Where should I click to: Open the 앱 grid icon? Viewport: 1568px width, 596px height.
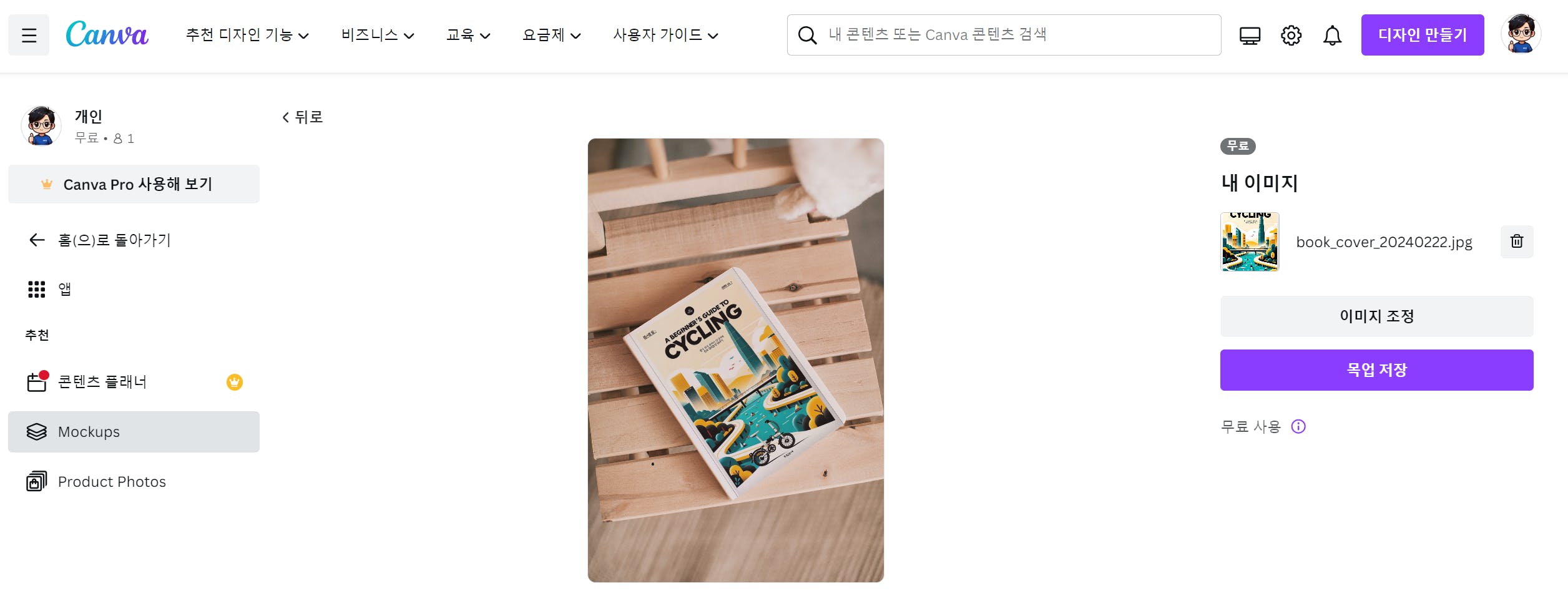37,289
